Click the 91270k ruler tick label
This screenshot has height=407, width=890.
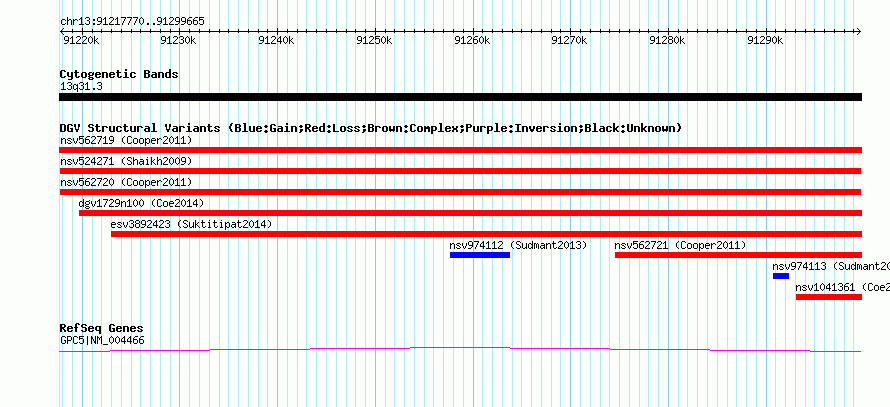click(x=570, y=40)
